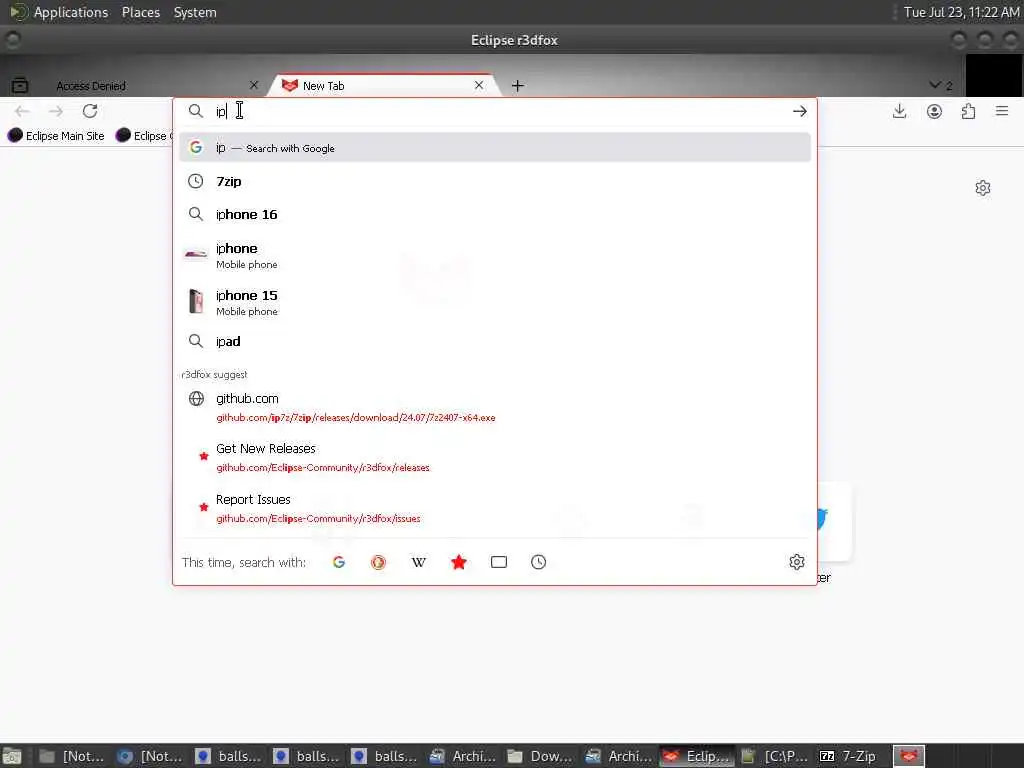
Task: Click the address bar input showing ip
Action: pyautogui.click(x=496, y=111)
